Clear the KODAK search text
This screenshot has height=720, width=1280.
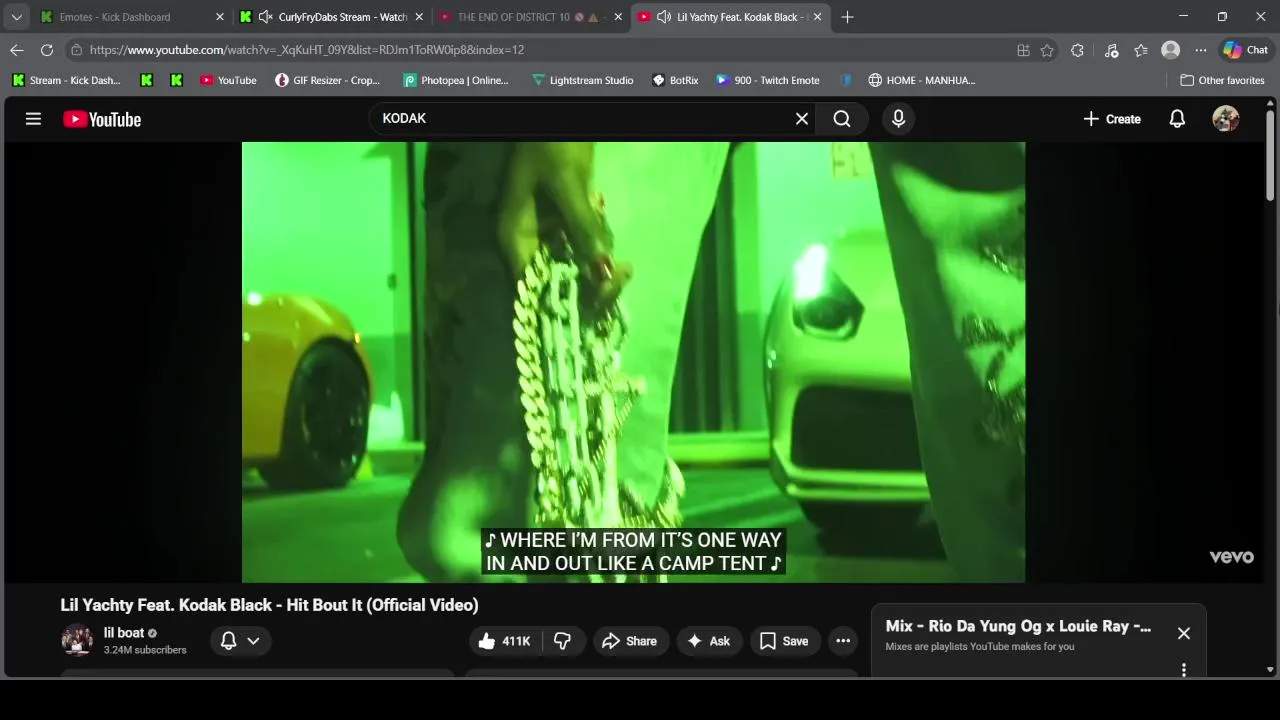tap(801, 119)
